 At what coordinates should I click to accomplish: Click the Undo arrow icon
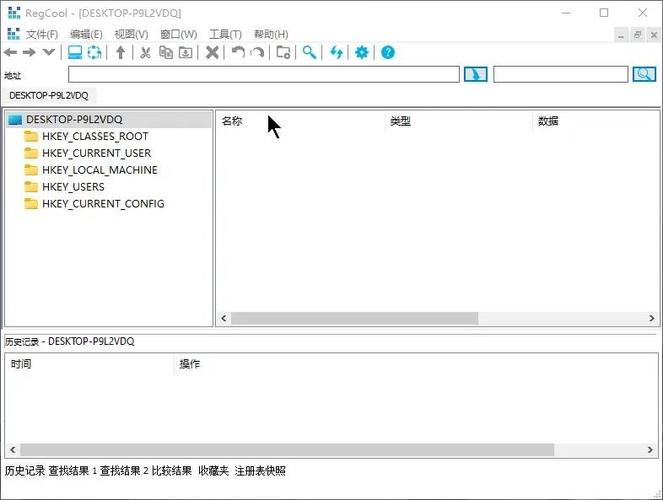click(238, 52)
